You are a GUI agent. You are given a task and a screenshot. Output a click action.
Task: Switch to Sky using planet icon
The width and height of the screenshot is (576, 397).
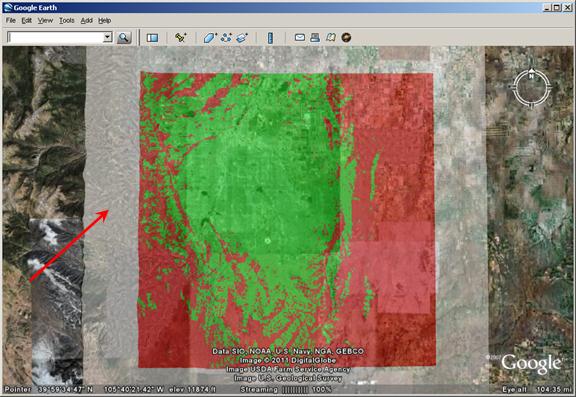(346, 37)
